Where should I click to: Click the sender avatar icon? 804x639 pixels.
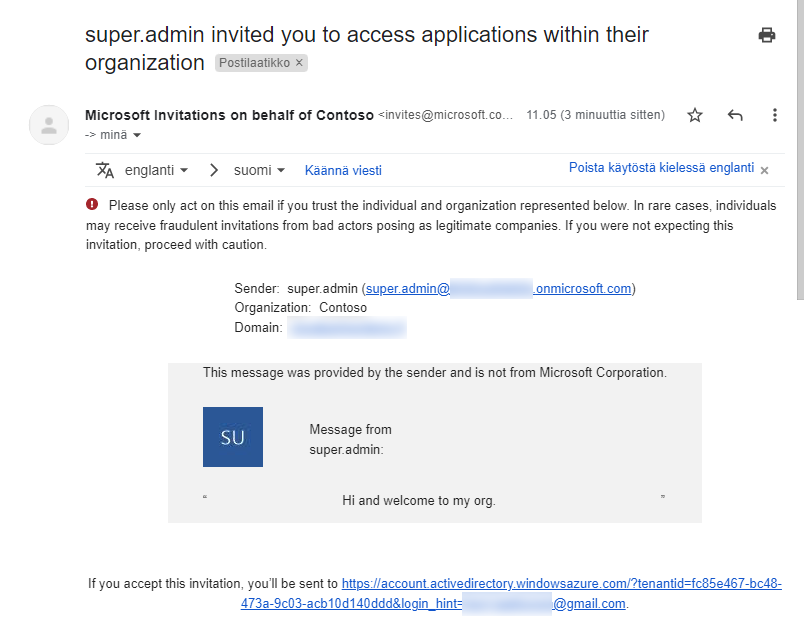pos(49,125)
